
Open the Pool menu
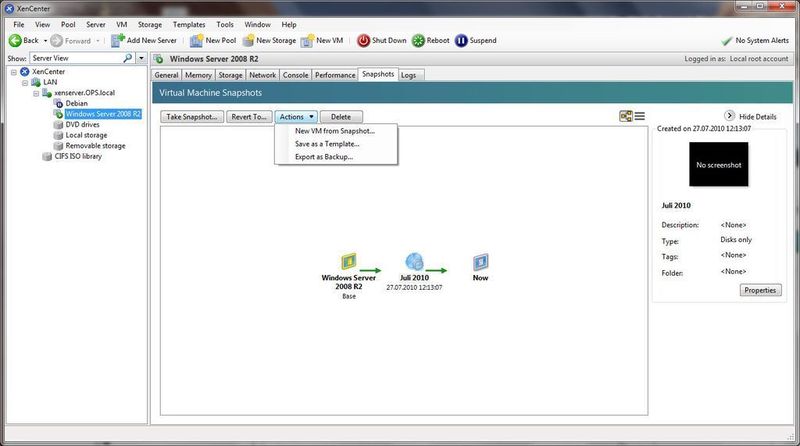[x=68, y=24]
